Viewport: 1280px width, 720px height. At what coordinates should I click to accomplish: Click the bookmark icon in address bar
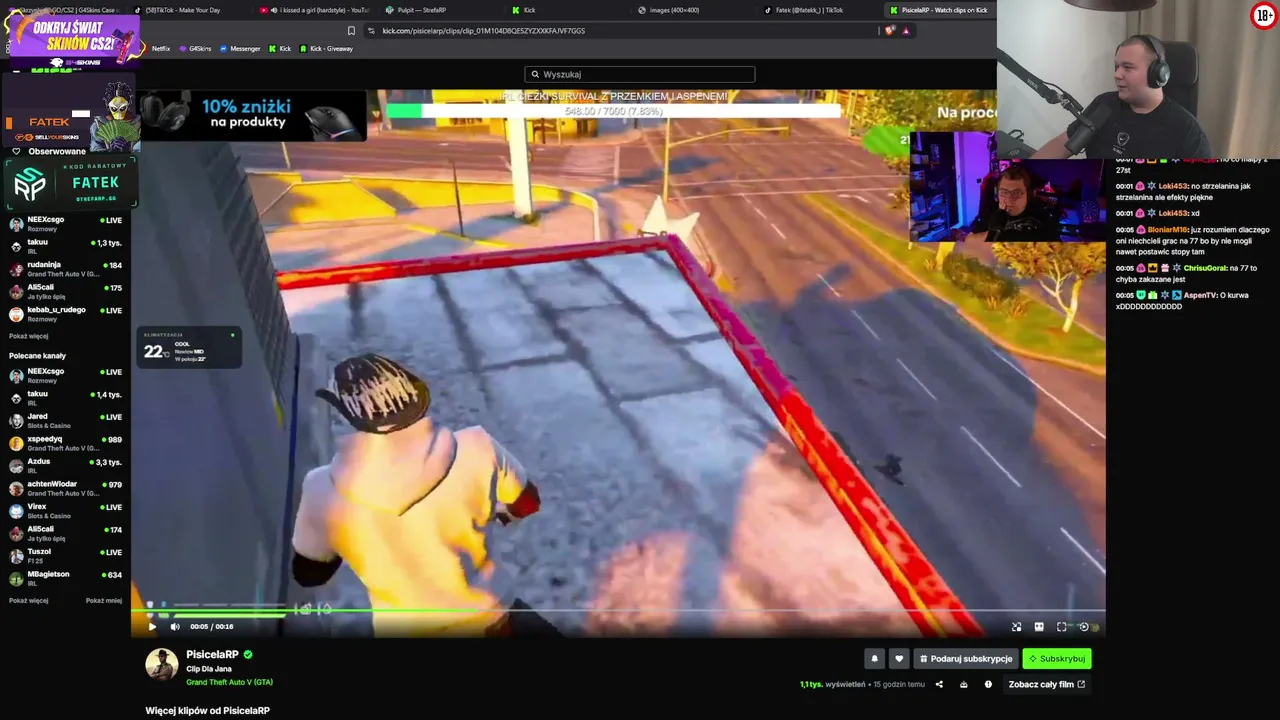(351, 31)
